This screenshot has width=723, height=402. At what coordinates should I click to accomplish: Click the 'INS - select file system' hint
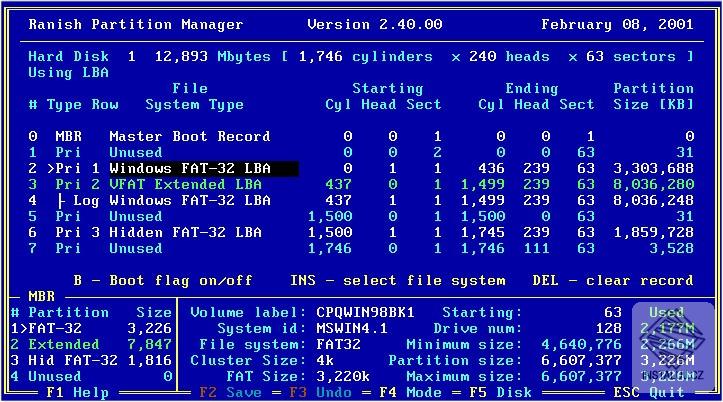(x=397, y=280)
